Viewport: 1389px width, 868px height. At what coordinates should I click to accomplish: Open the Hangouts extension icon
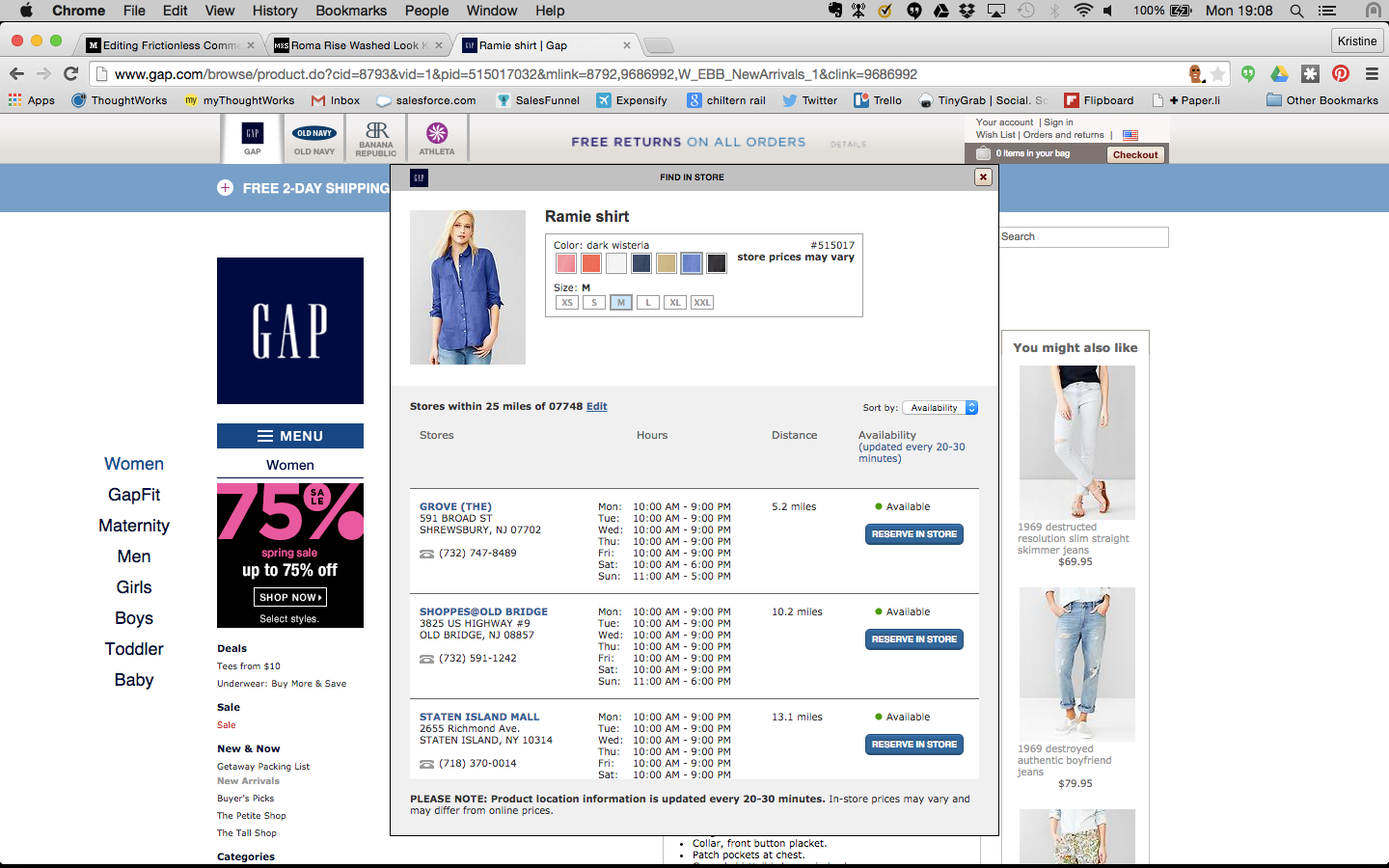[x=1248, y=74]
